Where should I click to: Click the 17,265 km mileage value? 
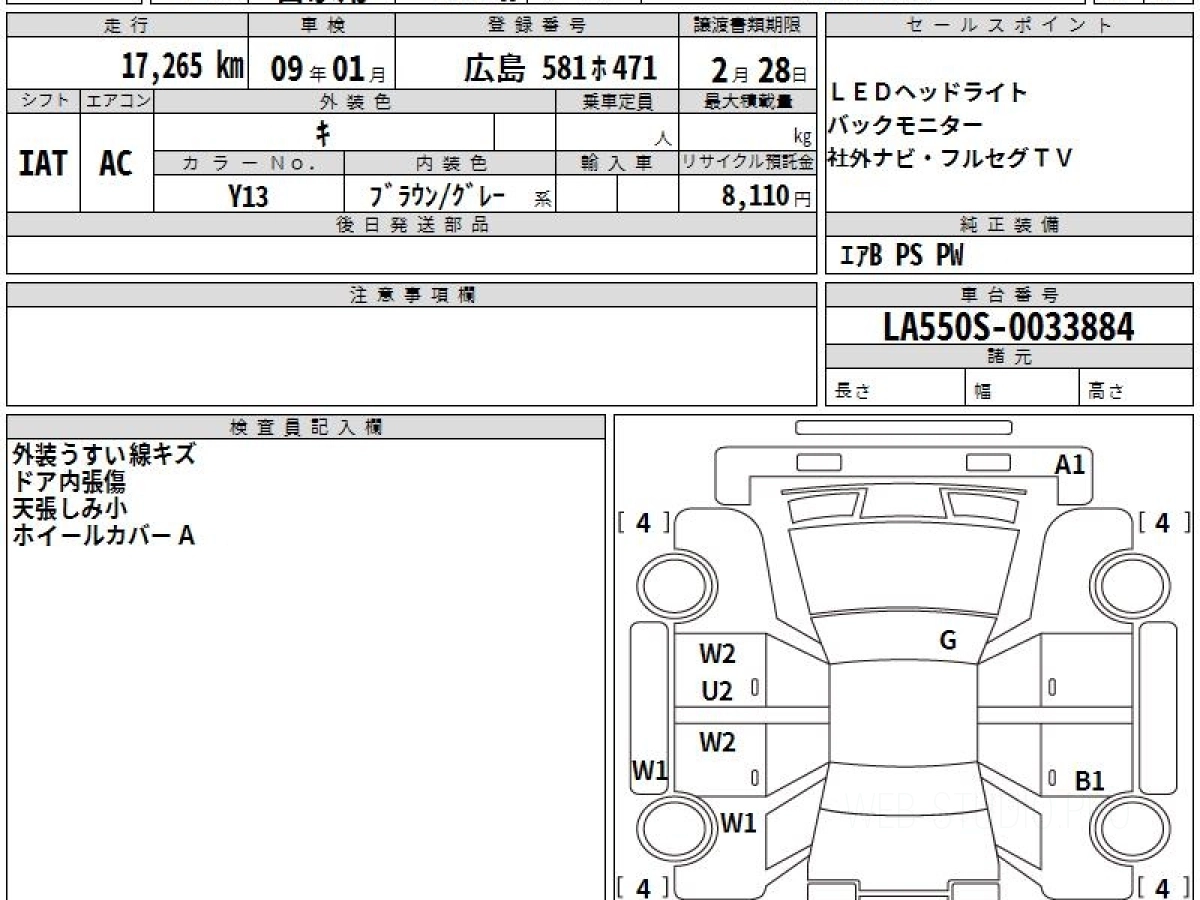(x=182, y=67)
